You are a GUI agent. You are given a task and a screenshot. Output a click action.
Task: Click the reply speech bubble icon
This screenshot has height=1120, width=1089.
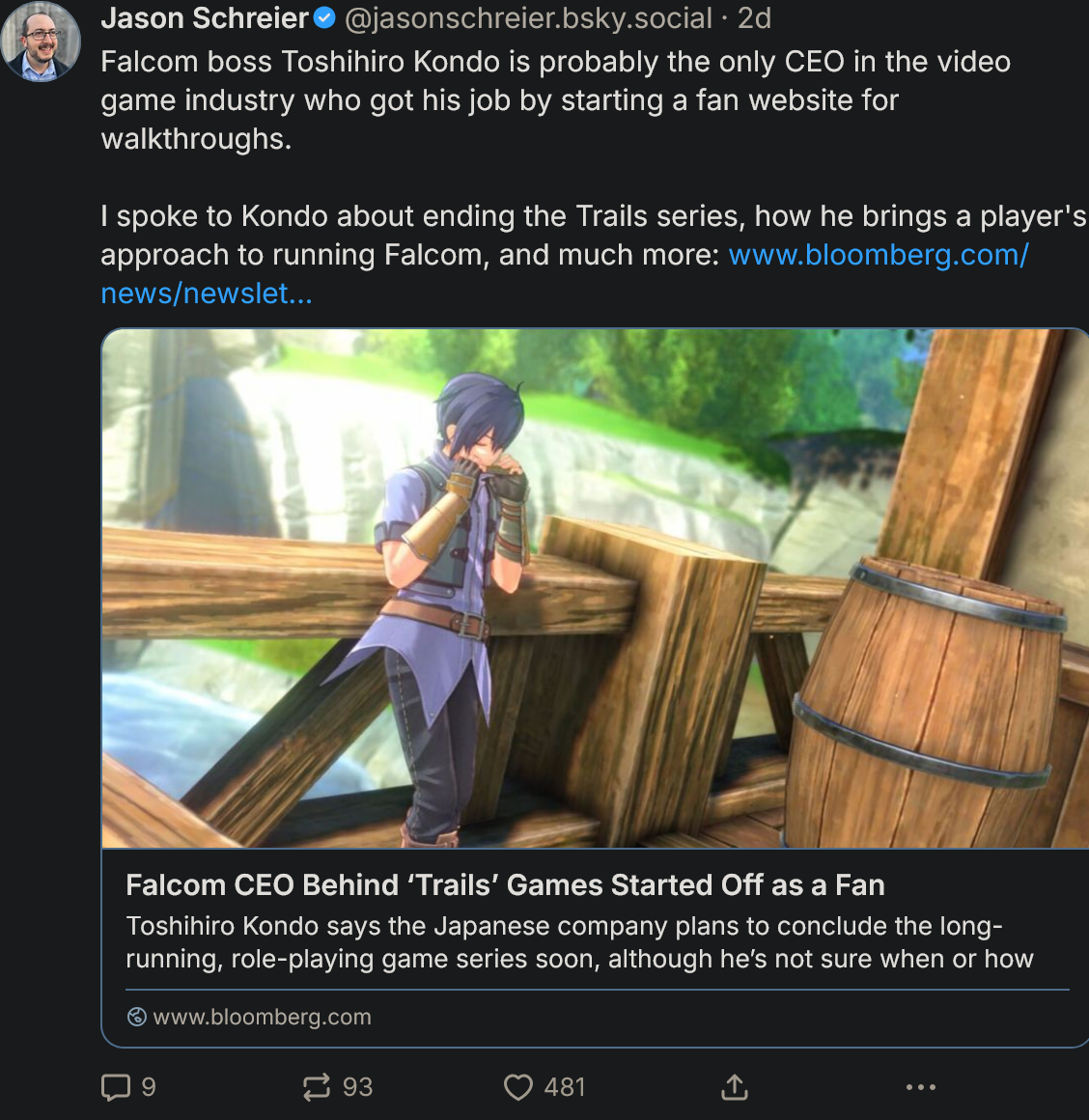point(116,1088)
